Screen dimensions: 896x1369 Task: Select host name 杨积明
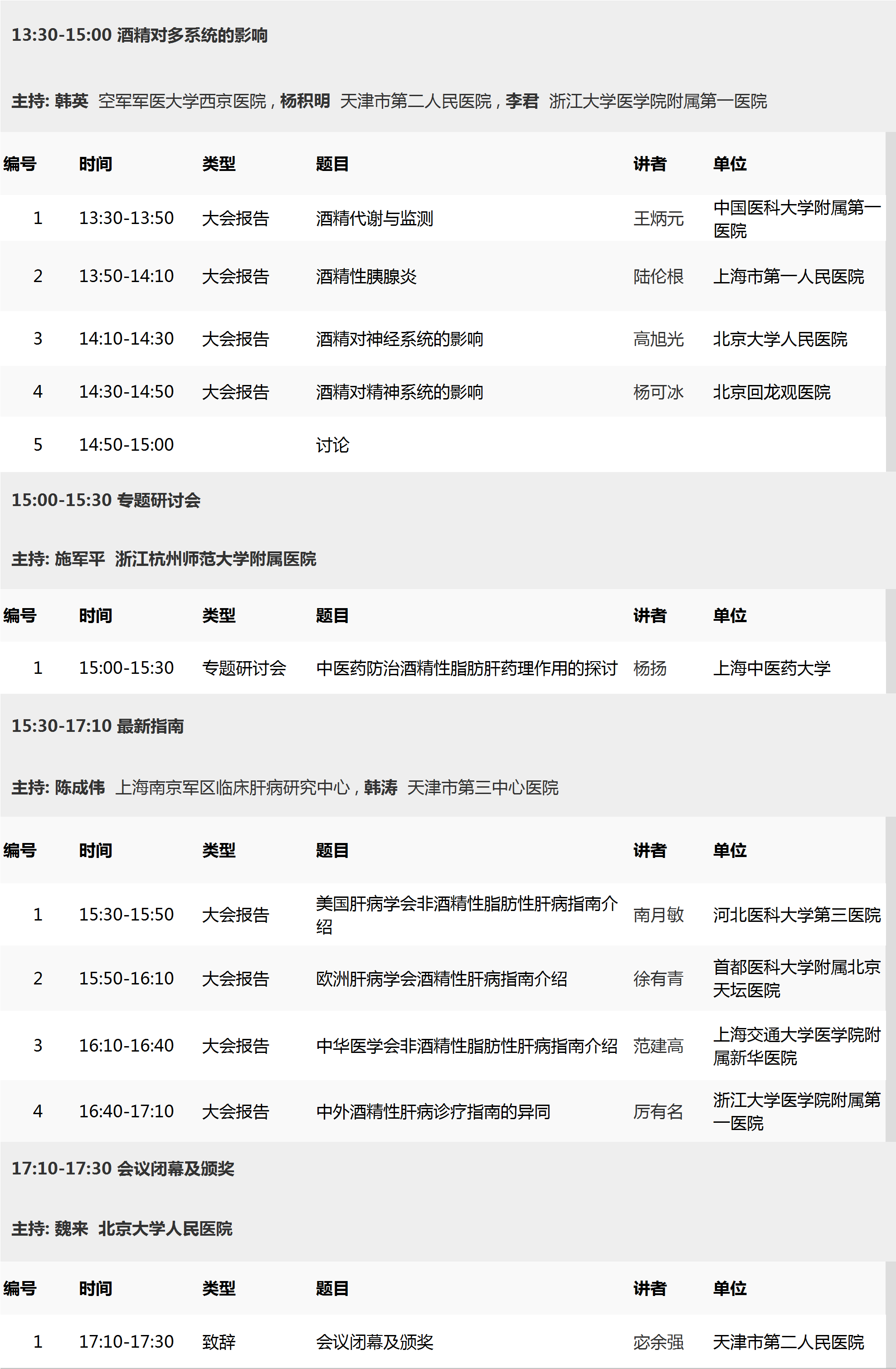[305, 101]
